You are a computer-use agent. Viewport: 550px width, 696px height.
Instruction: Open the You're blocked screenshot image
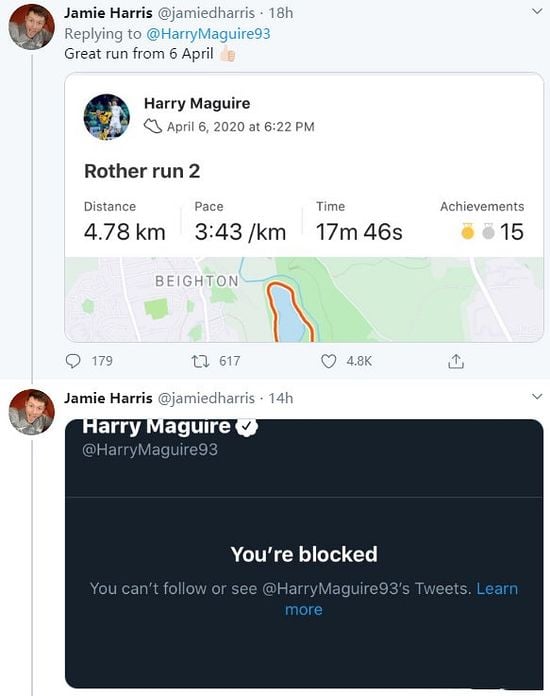[304, 554]
